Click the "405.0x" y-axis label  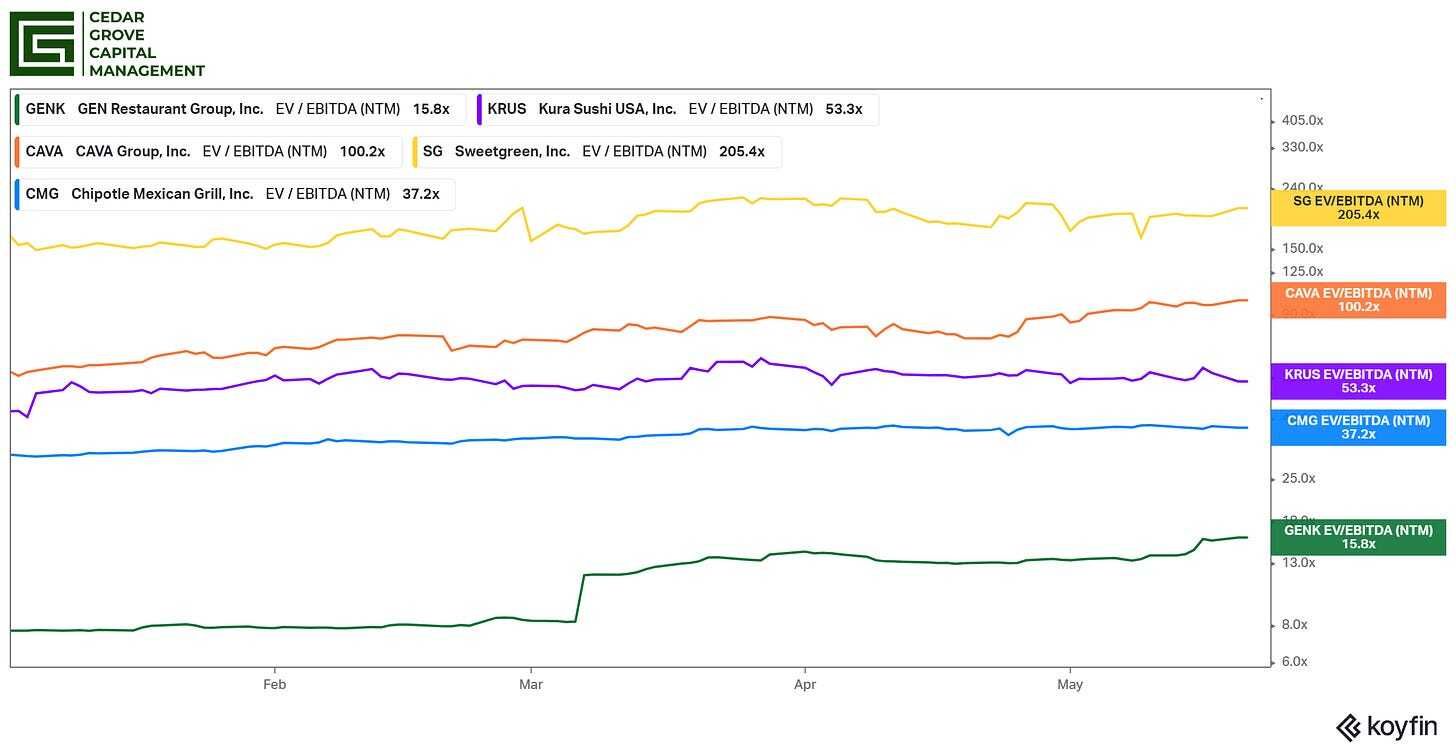1302,120
